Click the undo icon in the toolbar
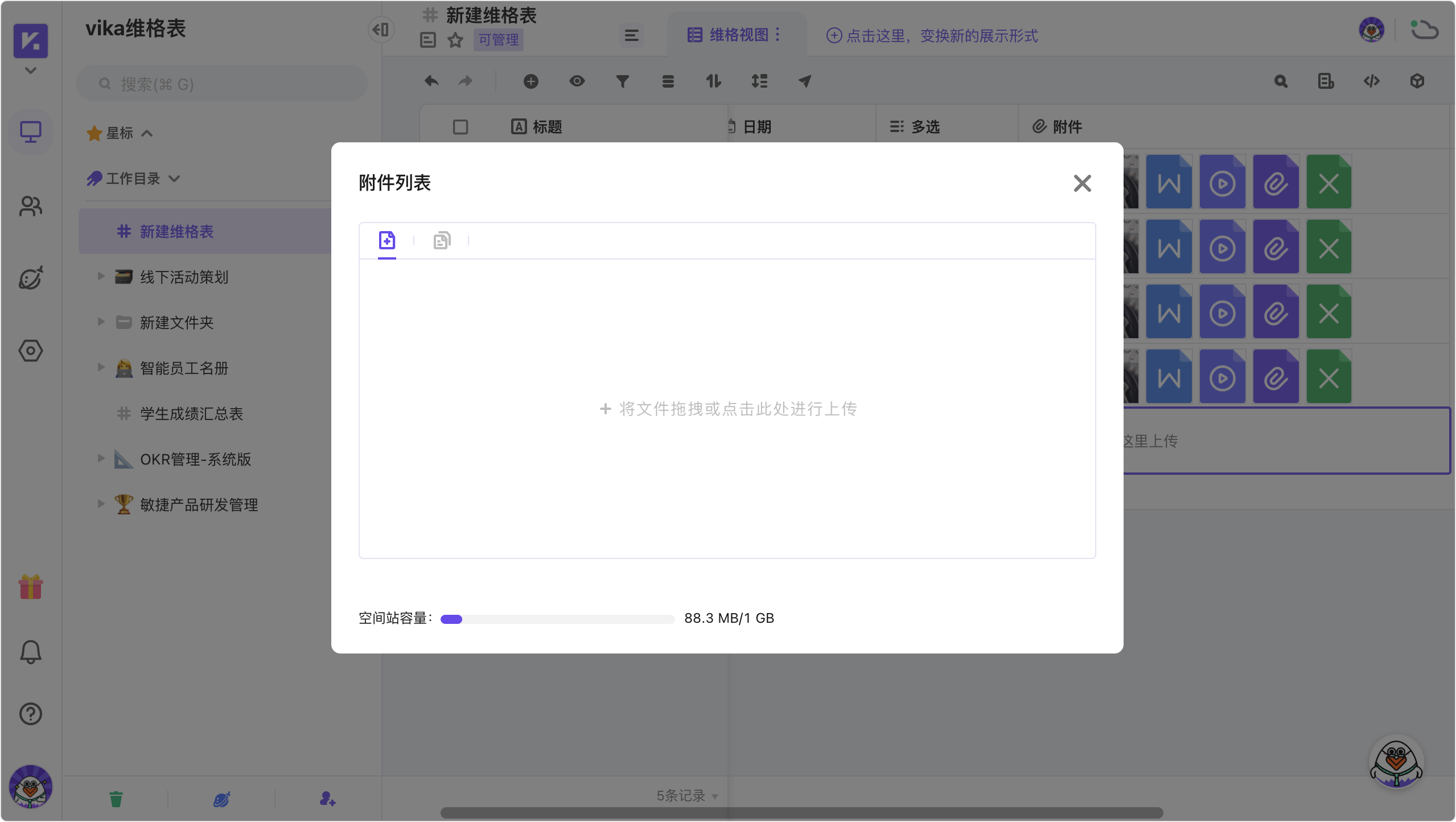This screenshot has height=822, width=1456. pos(431,81)
